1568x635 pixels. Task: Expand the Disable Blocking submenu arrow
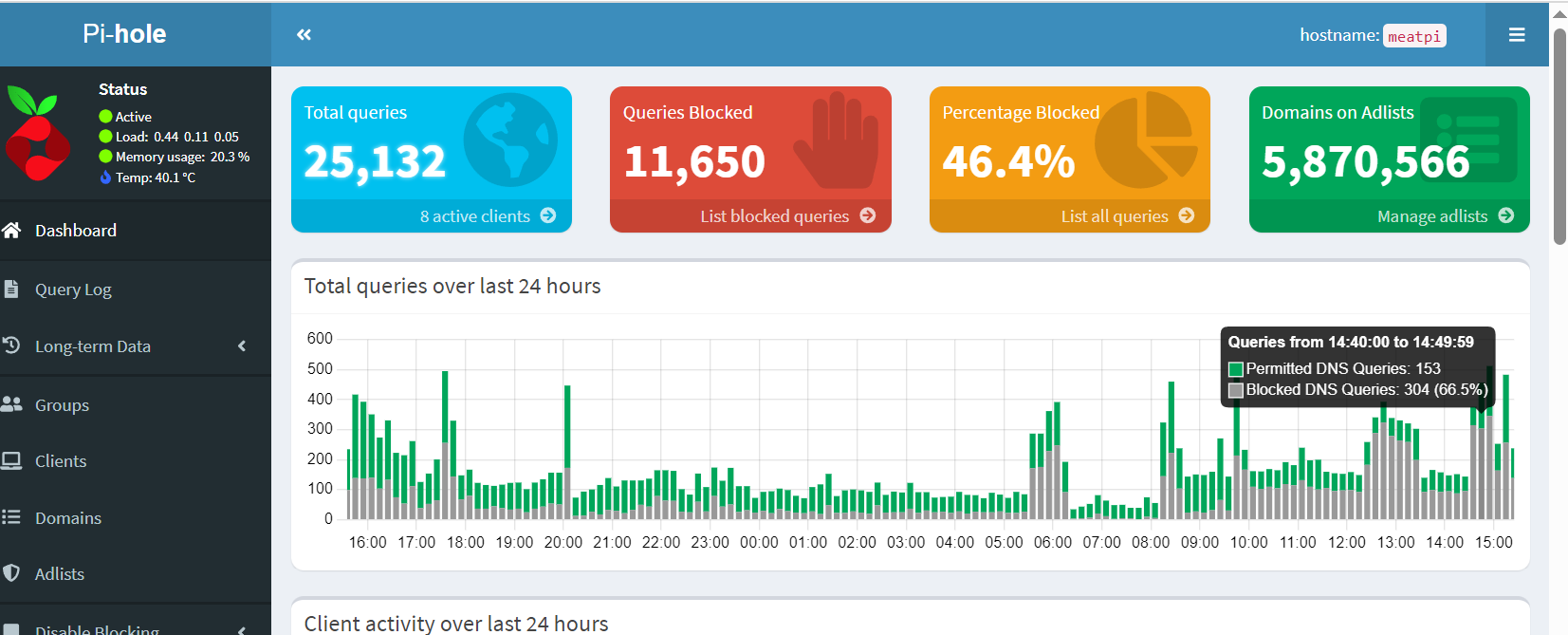(x=242, y=630)
